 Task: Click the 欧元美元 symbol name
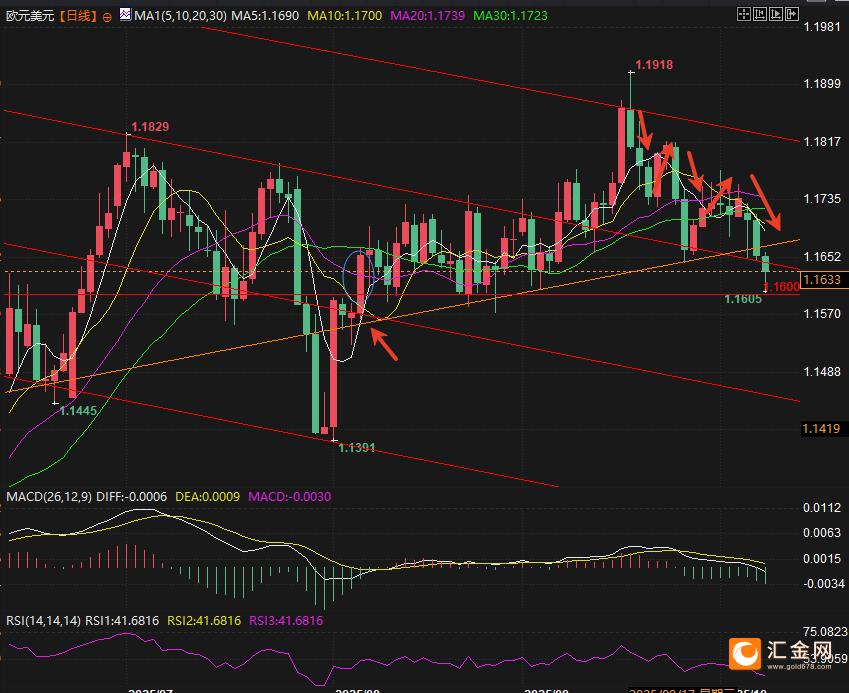coord(30,16)
